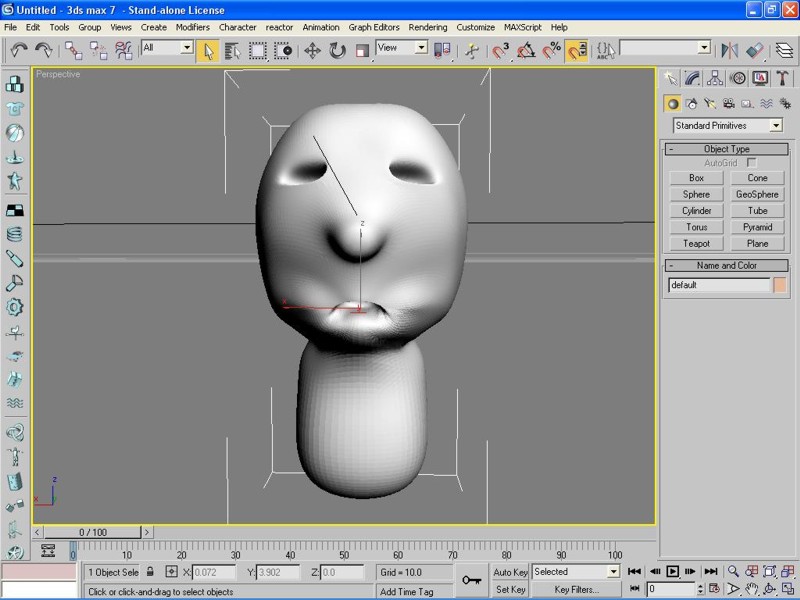Screen dimensions: 800x600
Task: Click the current frame number field
Action: coord(669,589)
